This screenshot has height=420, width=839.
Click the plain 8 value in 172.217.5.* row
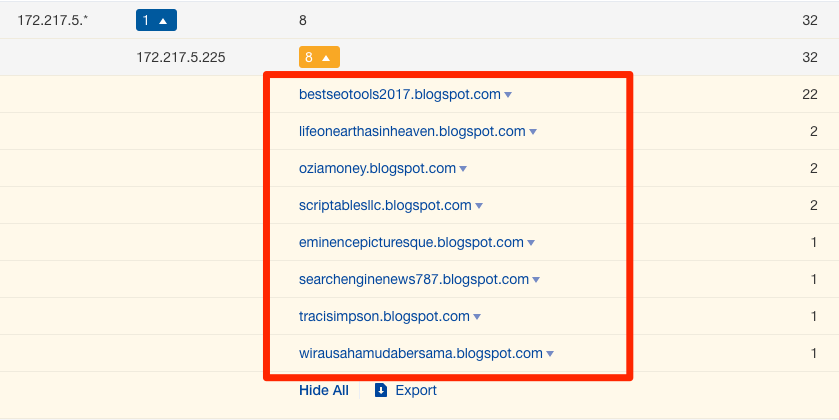(303, 20)
